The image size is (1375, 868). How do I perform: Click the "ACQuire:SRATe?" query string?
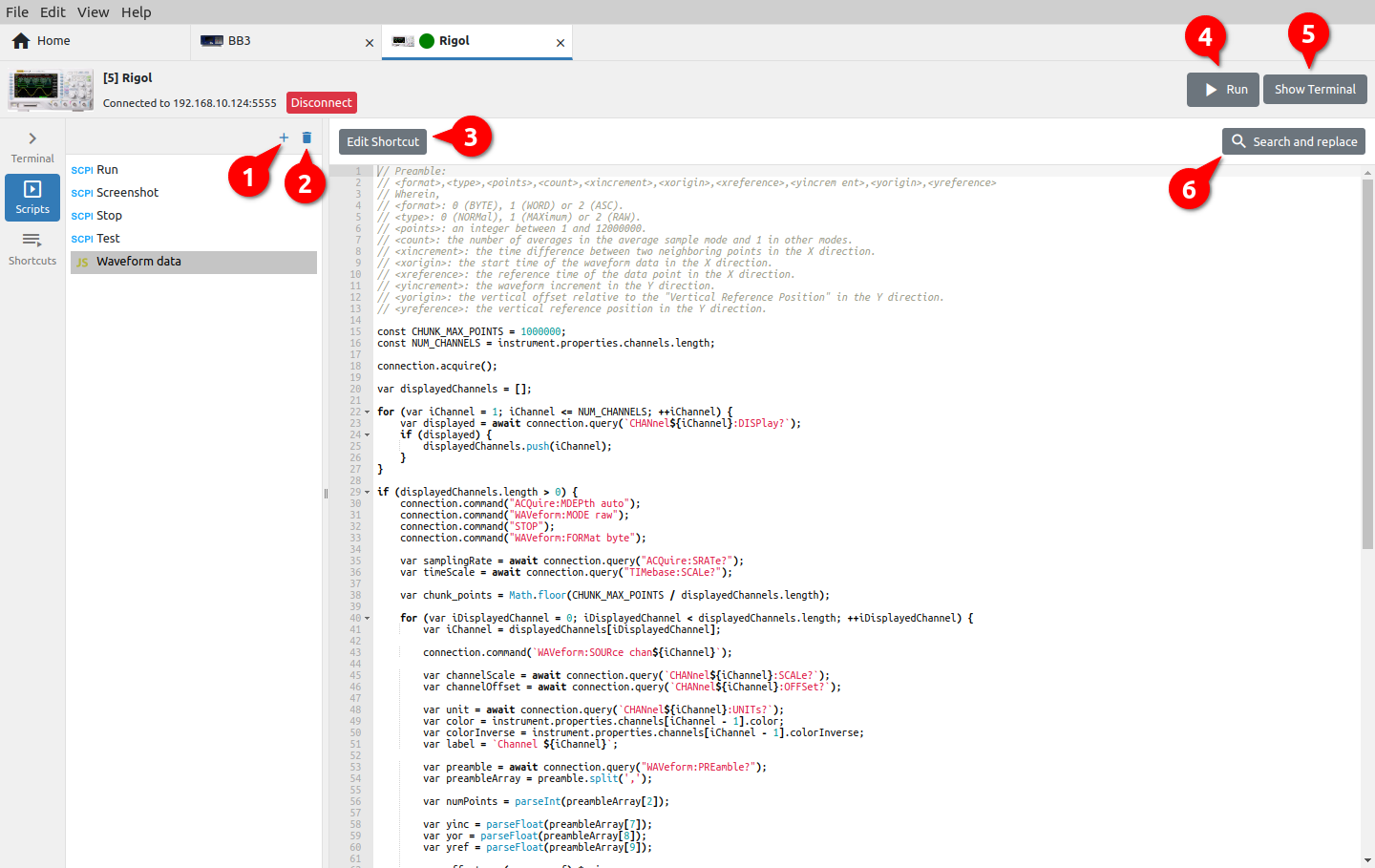tap(687, 561)
